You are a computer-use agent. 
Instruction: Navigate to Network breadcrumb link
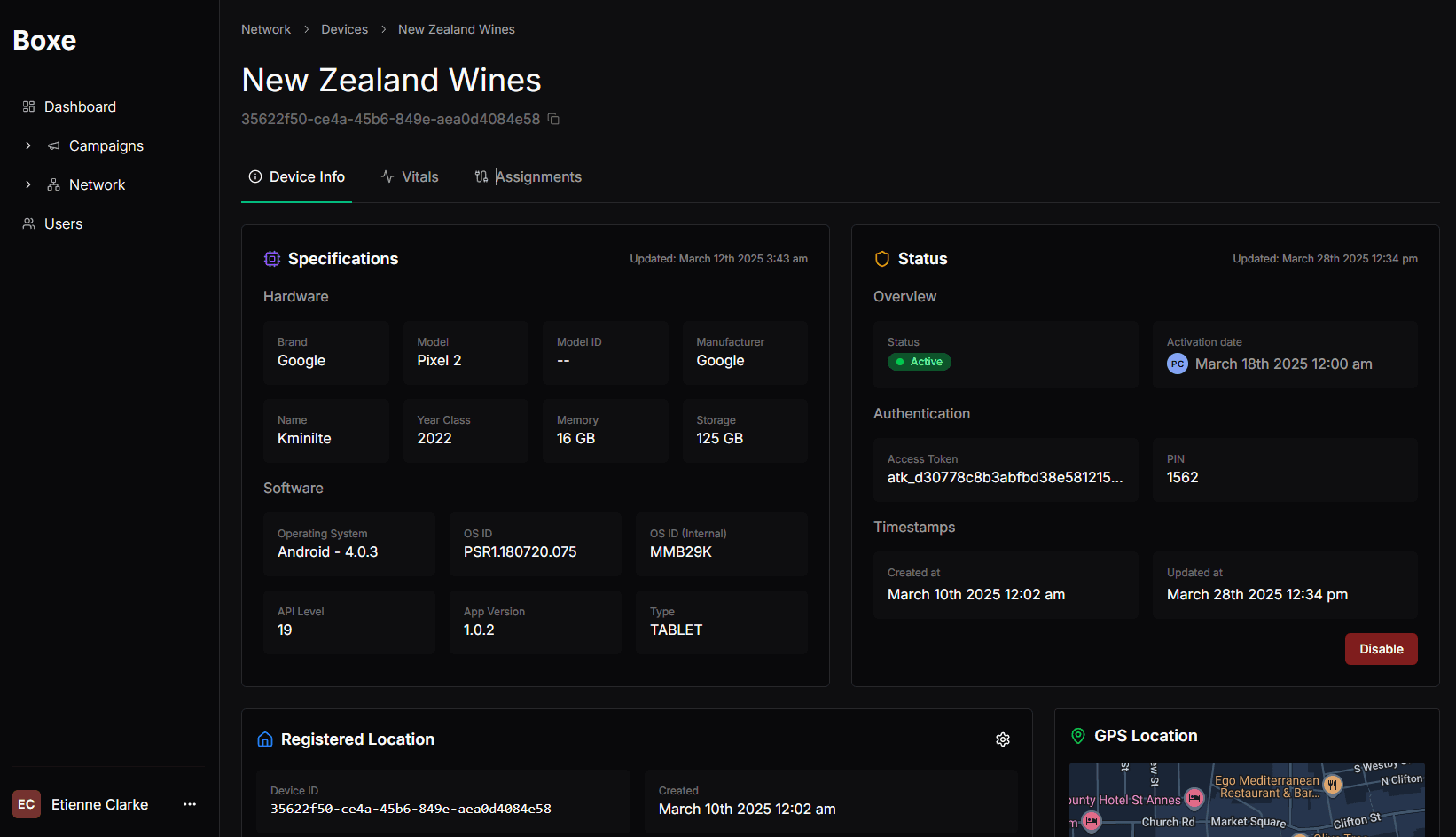click(266, 29)
